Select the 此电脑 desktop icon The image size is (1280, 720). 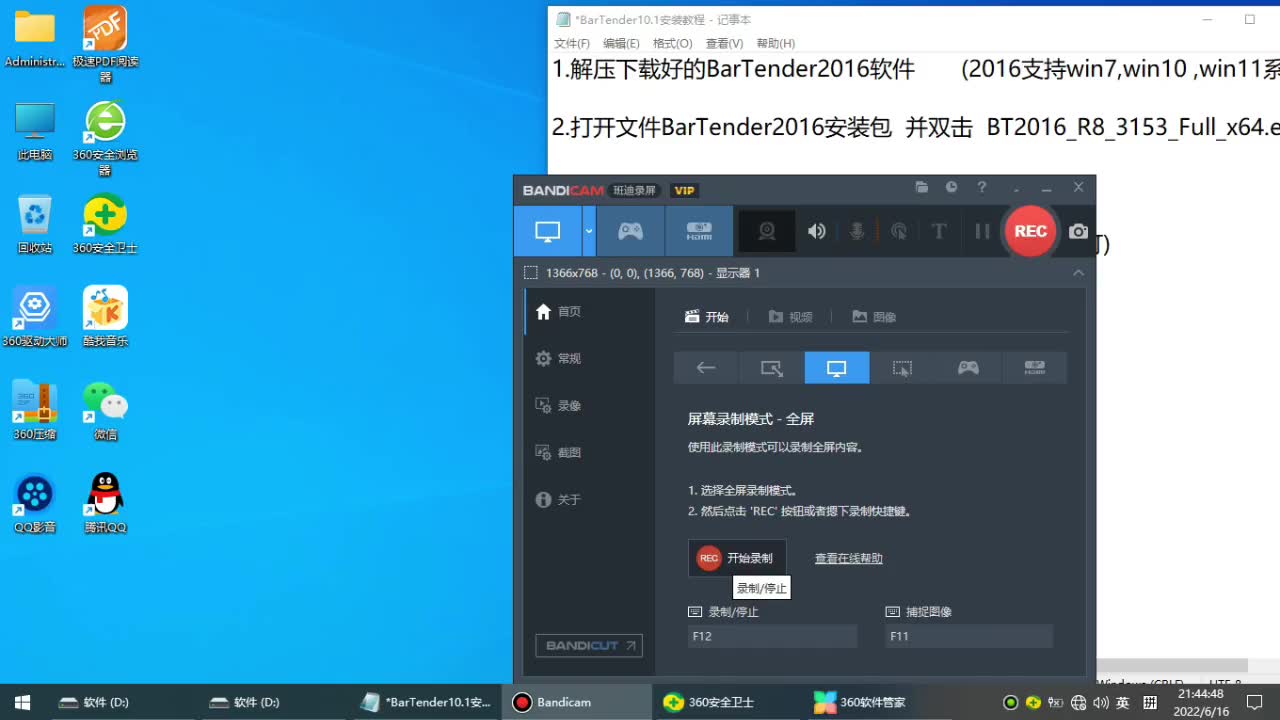click(x=35, y=133)
